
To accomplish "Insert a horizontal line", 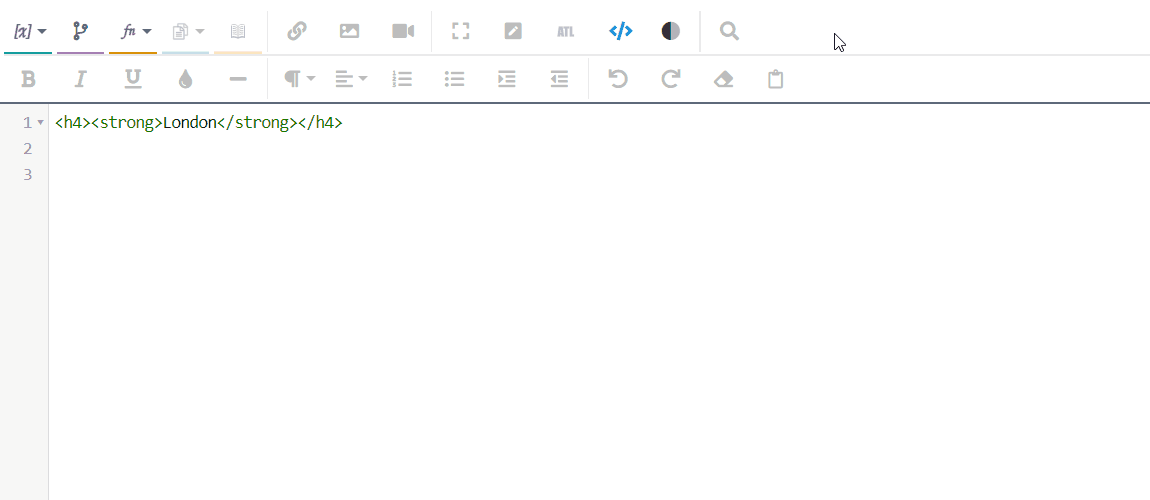I will coord(238,78).
